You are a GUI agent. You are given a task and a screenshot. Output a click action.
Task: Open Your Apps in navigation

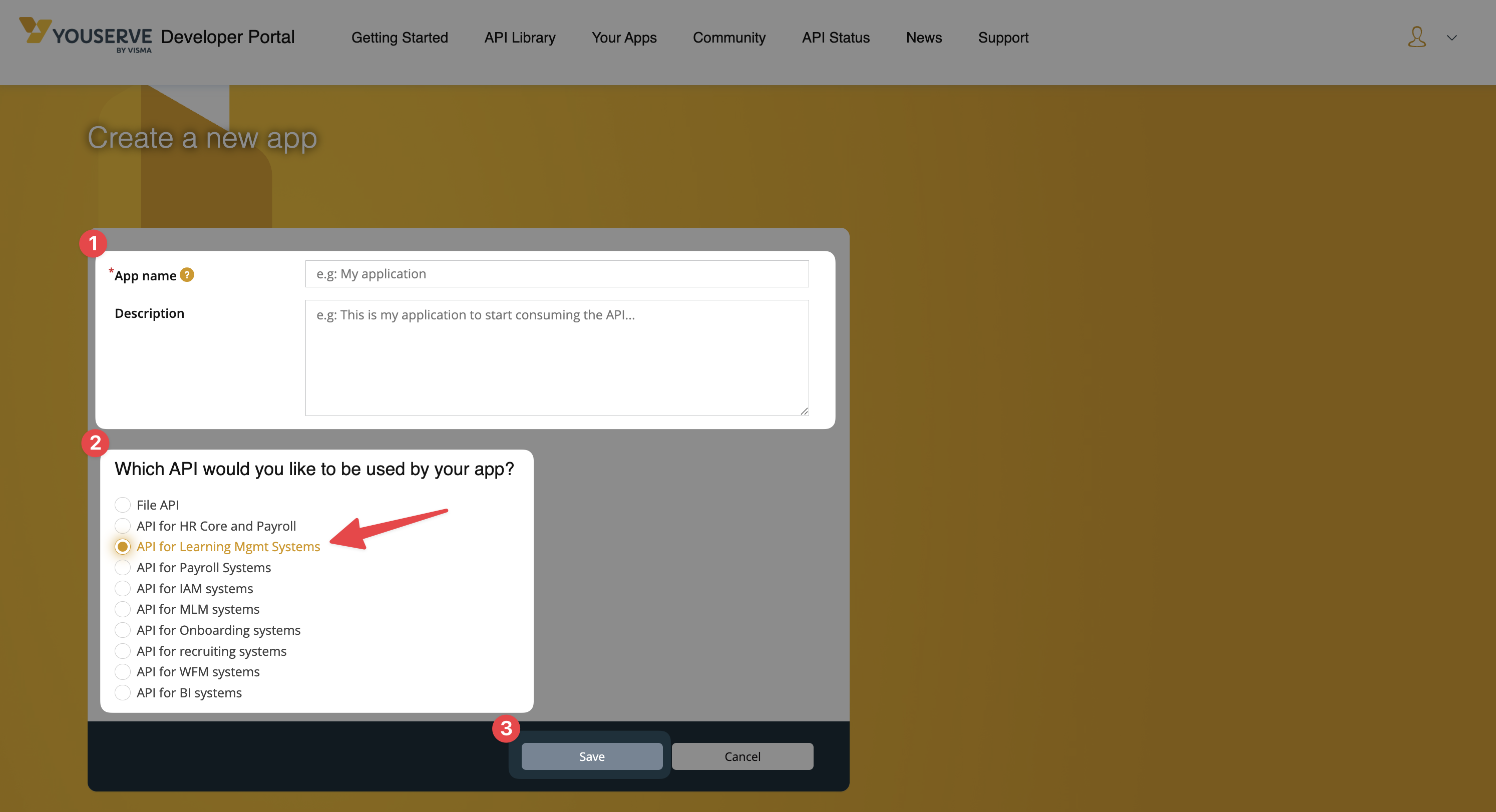(624, 38)
